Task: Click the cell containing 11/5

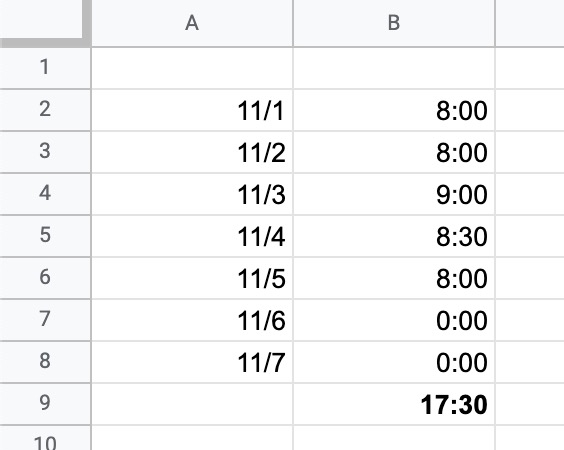Action: pyautogui.click(x=192, y=278)
